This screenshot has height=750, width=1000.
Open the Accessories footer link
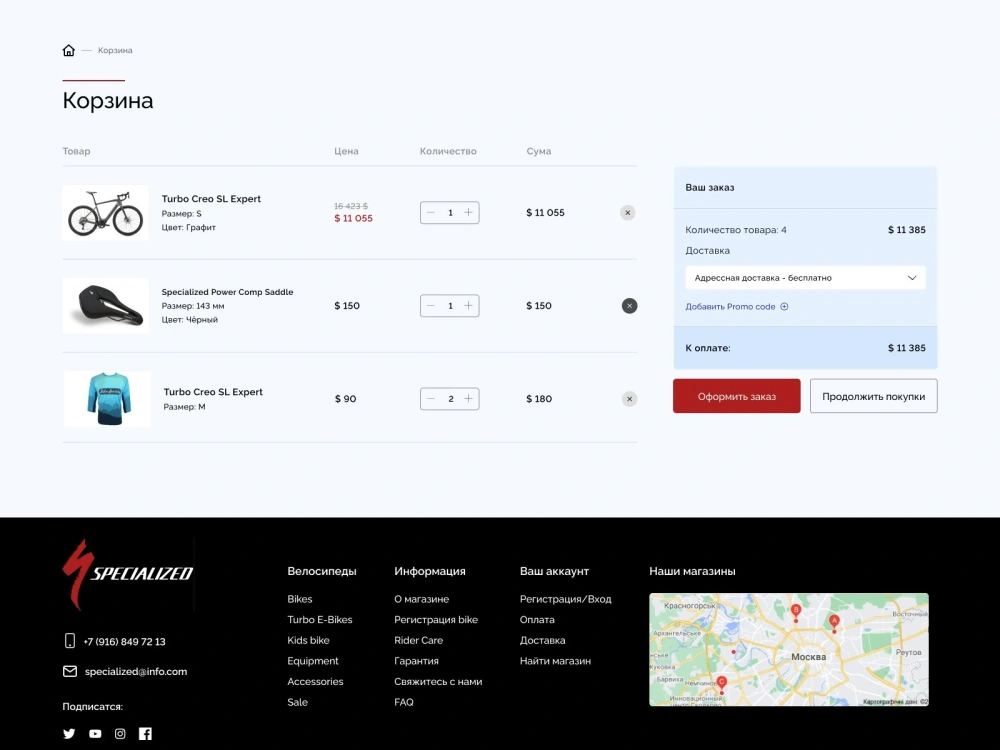[315, 682]
